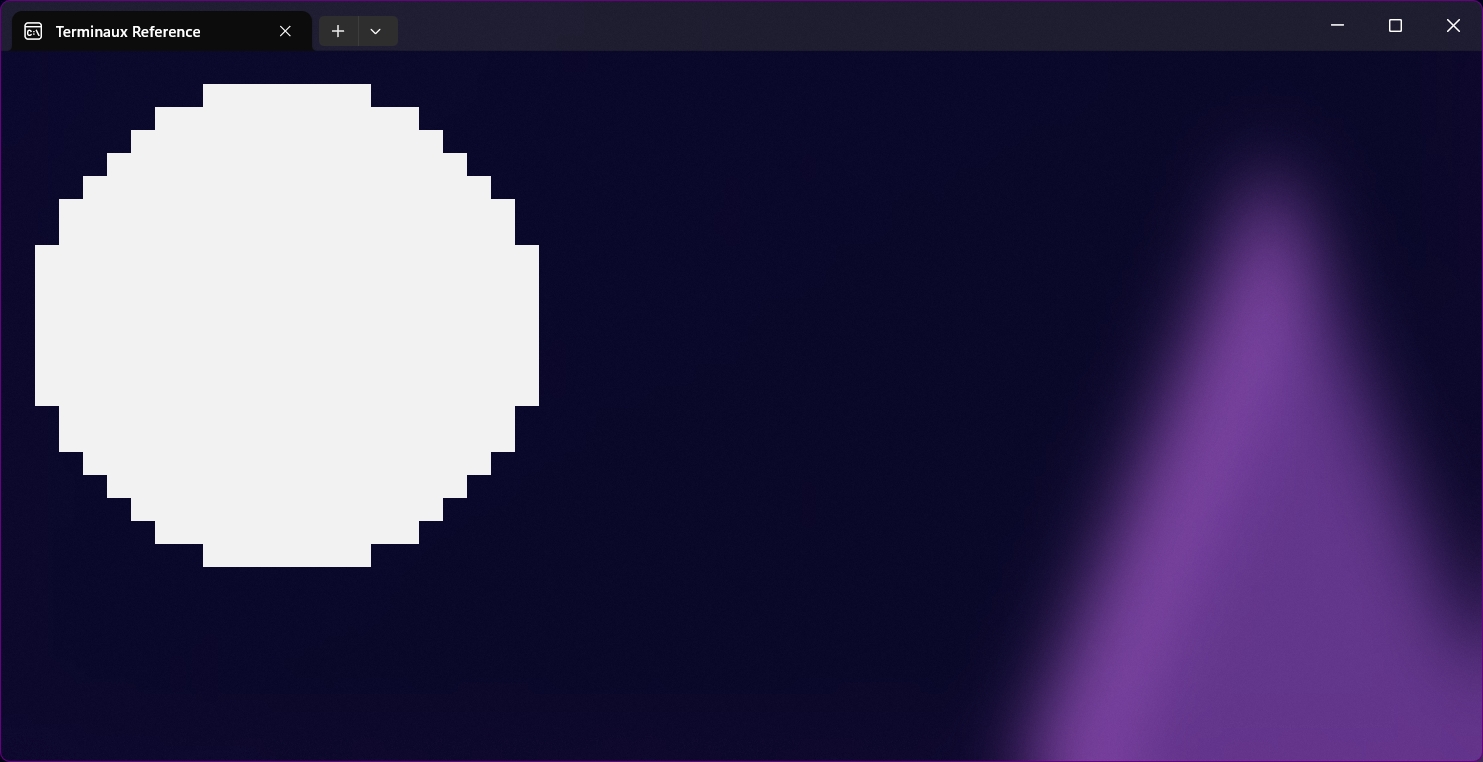Maximize the terminal window

click(x=1395, y=25)
